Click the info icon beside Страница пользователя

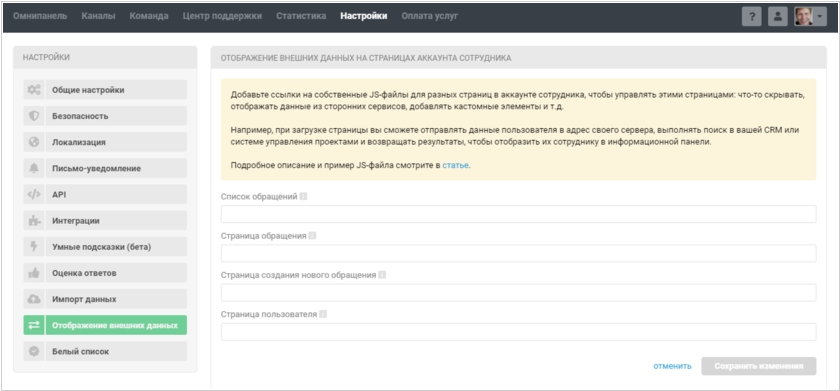[x=323, y=314]
